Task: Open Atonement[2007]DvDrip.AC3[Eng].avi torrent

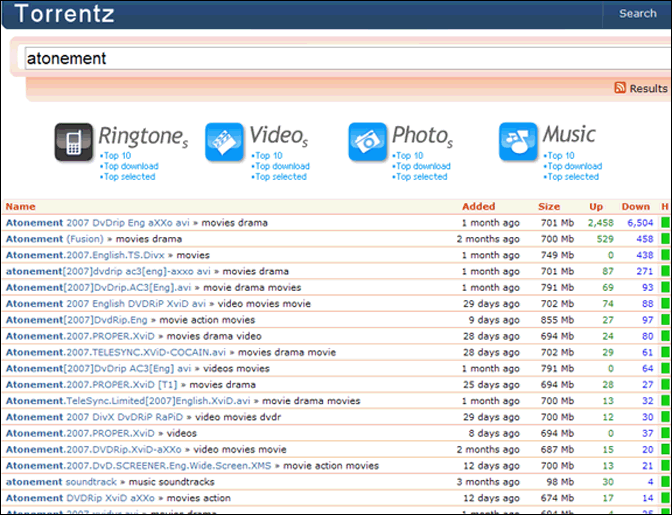Action: [98, 287]
